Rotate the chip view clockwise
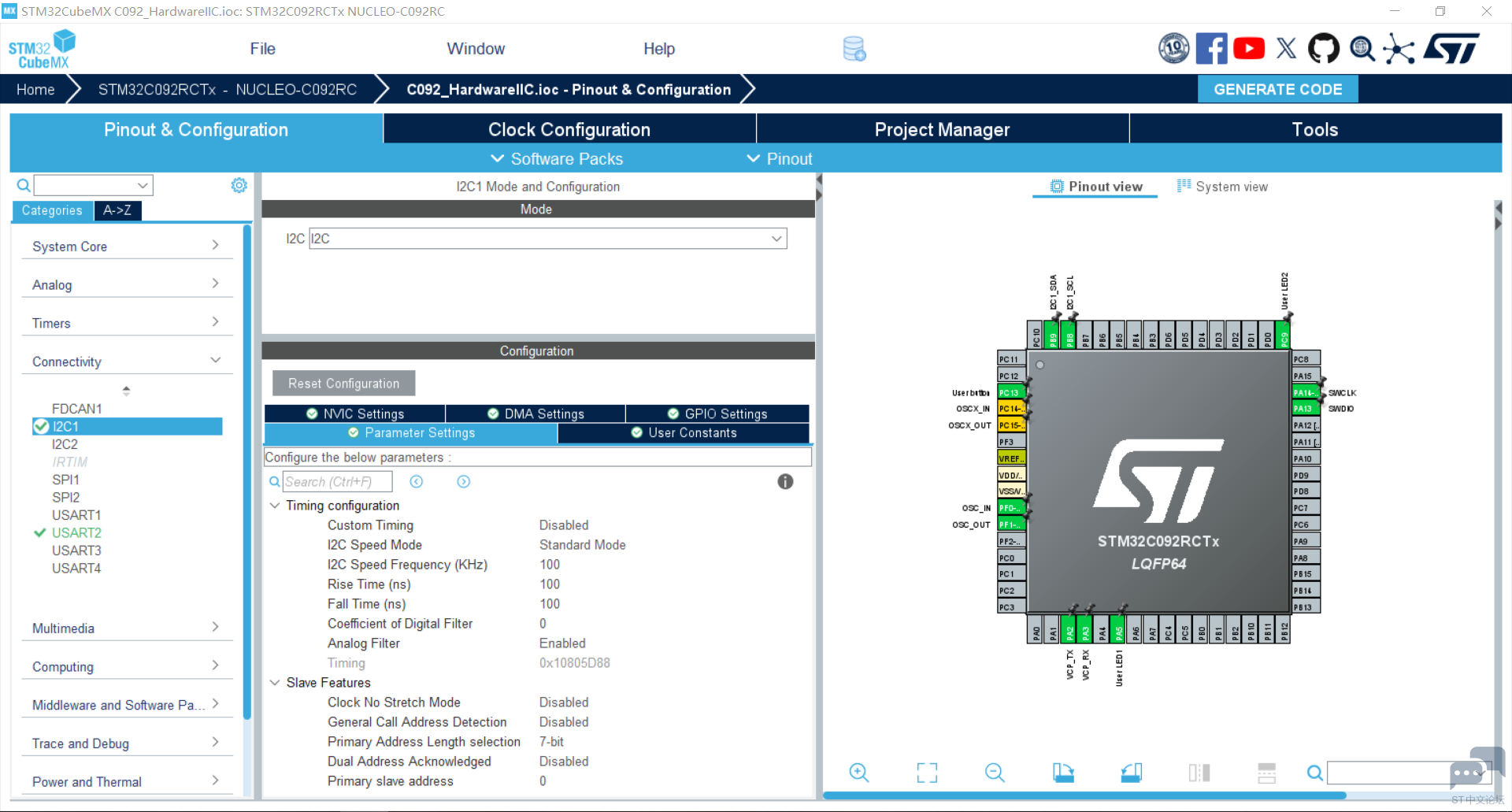 1063,773
